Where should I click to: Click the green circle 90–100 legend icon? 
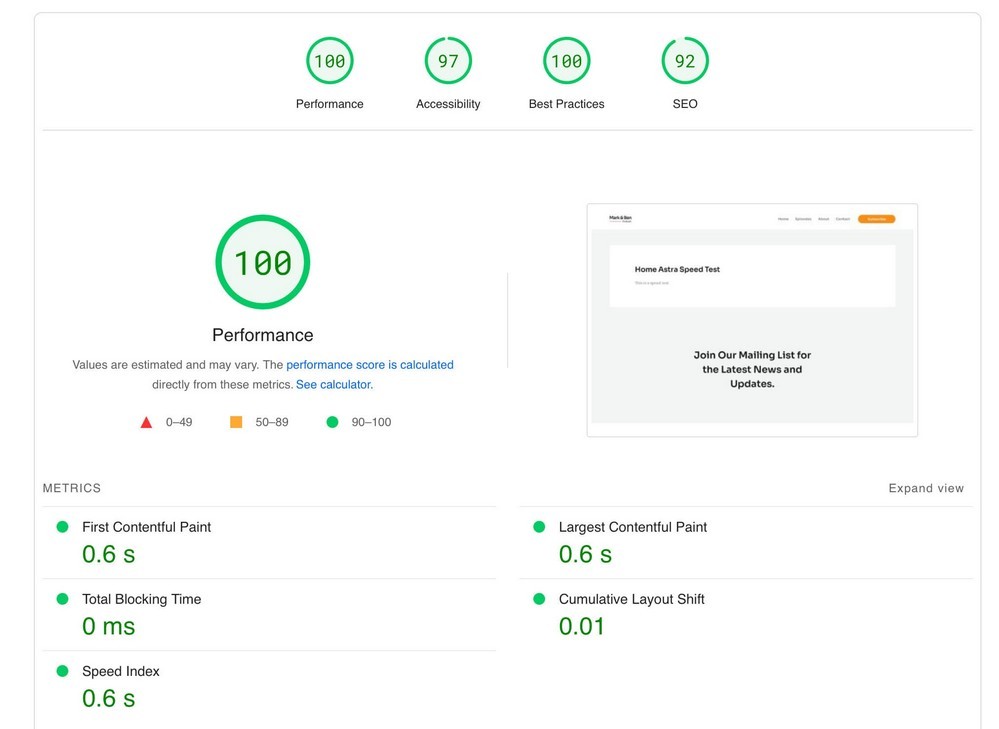click(x=332, y=422)
